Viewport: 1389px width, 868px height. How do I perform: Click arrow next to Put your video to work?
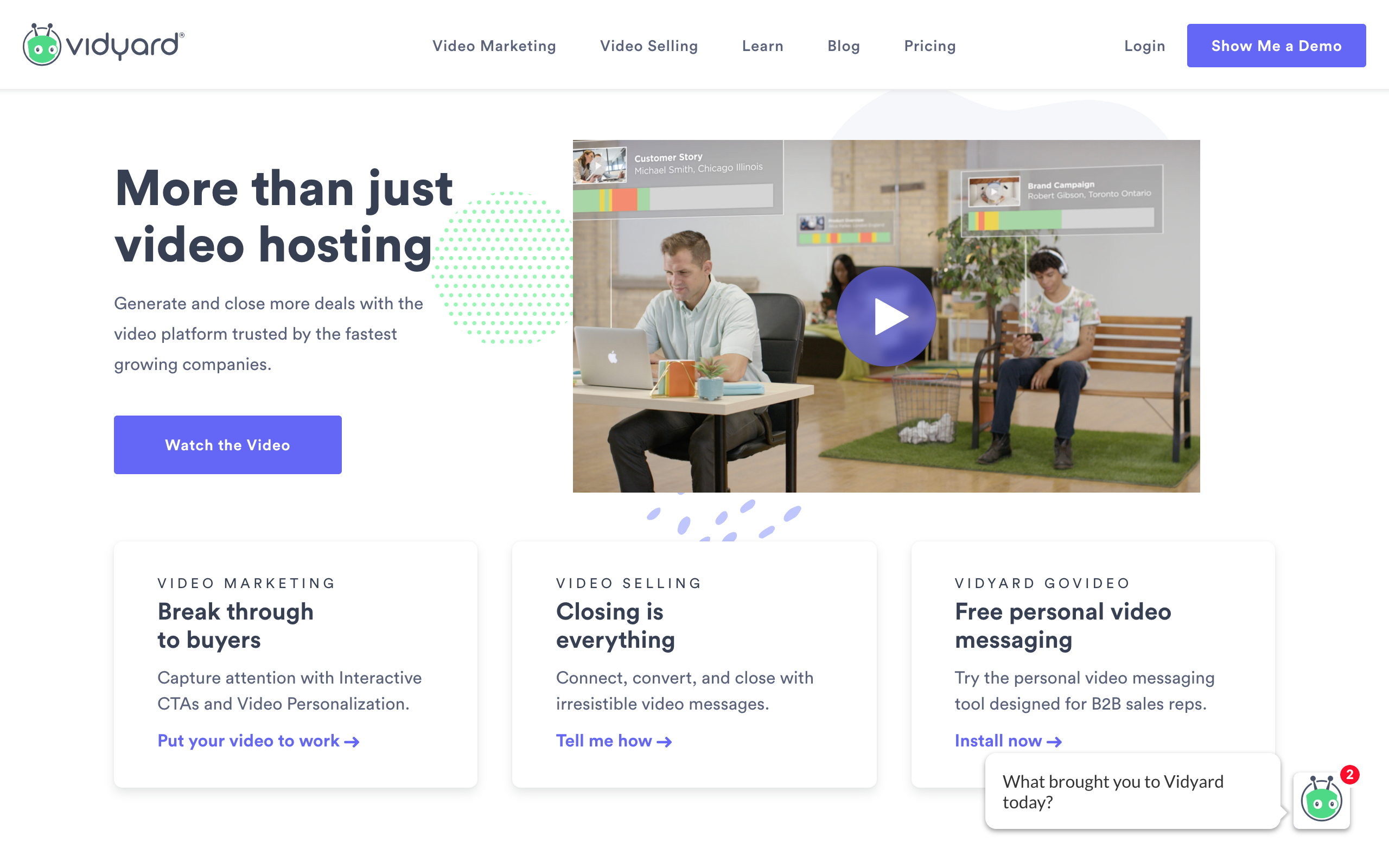[352, 742]
